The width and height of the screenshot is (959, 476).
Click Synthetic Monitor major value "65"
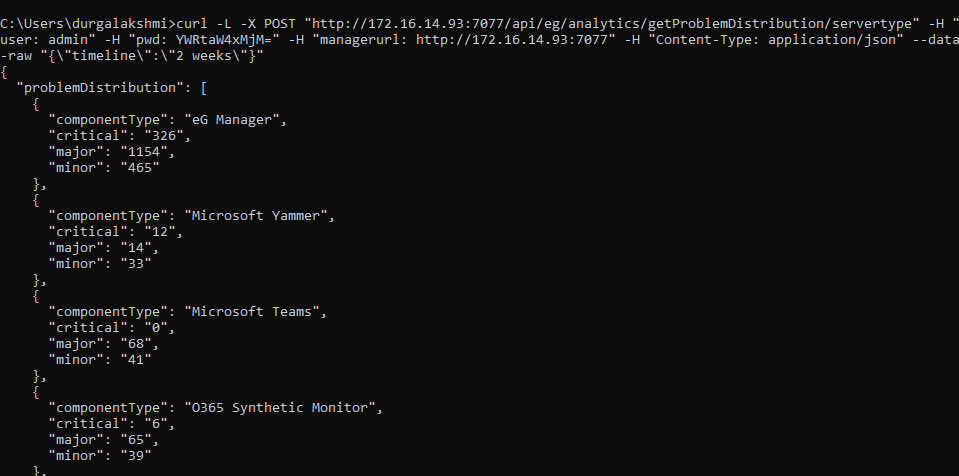pos(136,440)
